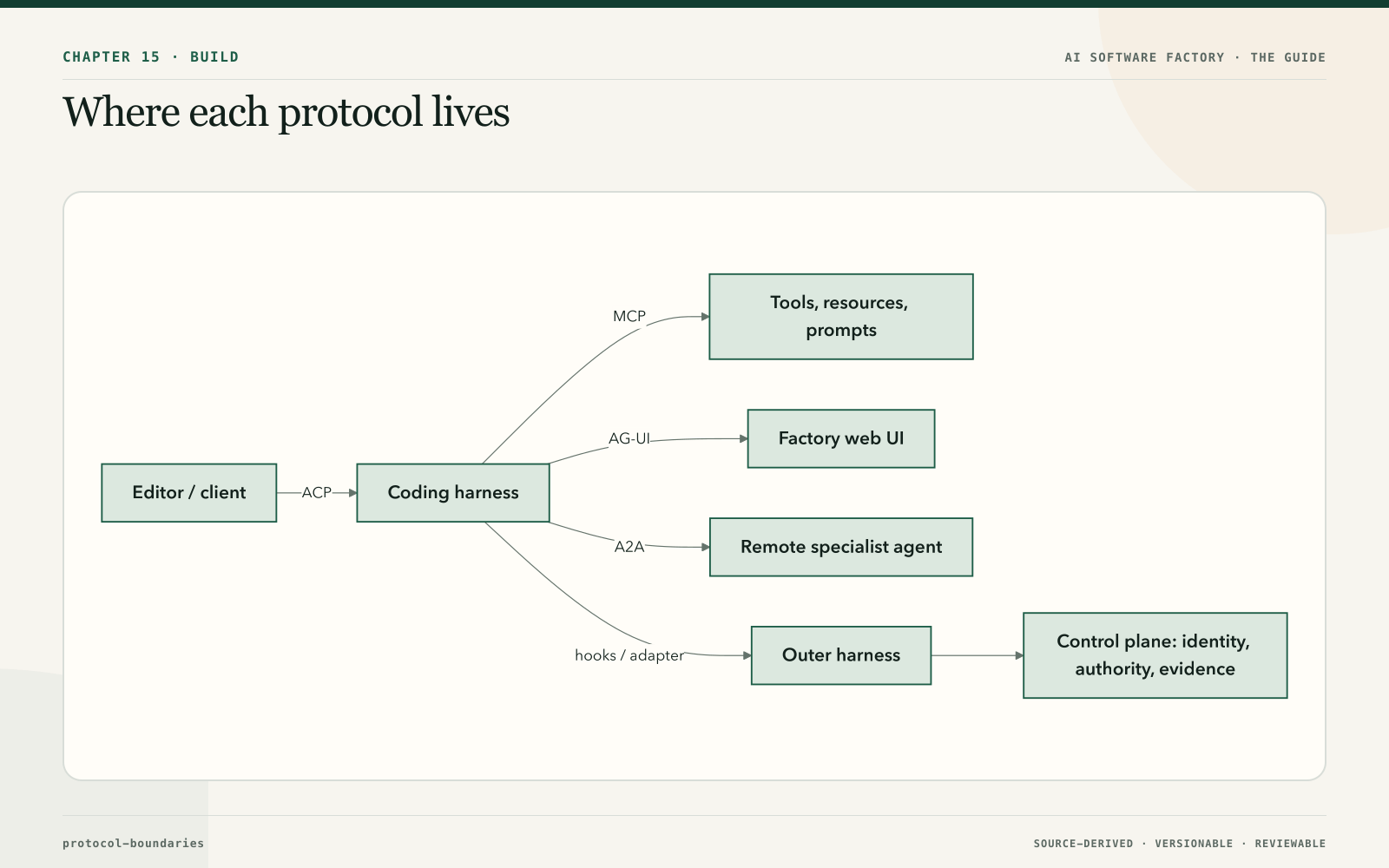This screenshot has height=868, width=1389.
Task: Click the 'MCP' edge label
Action: tap(629, 317)
